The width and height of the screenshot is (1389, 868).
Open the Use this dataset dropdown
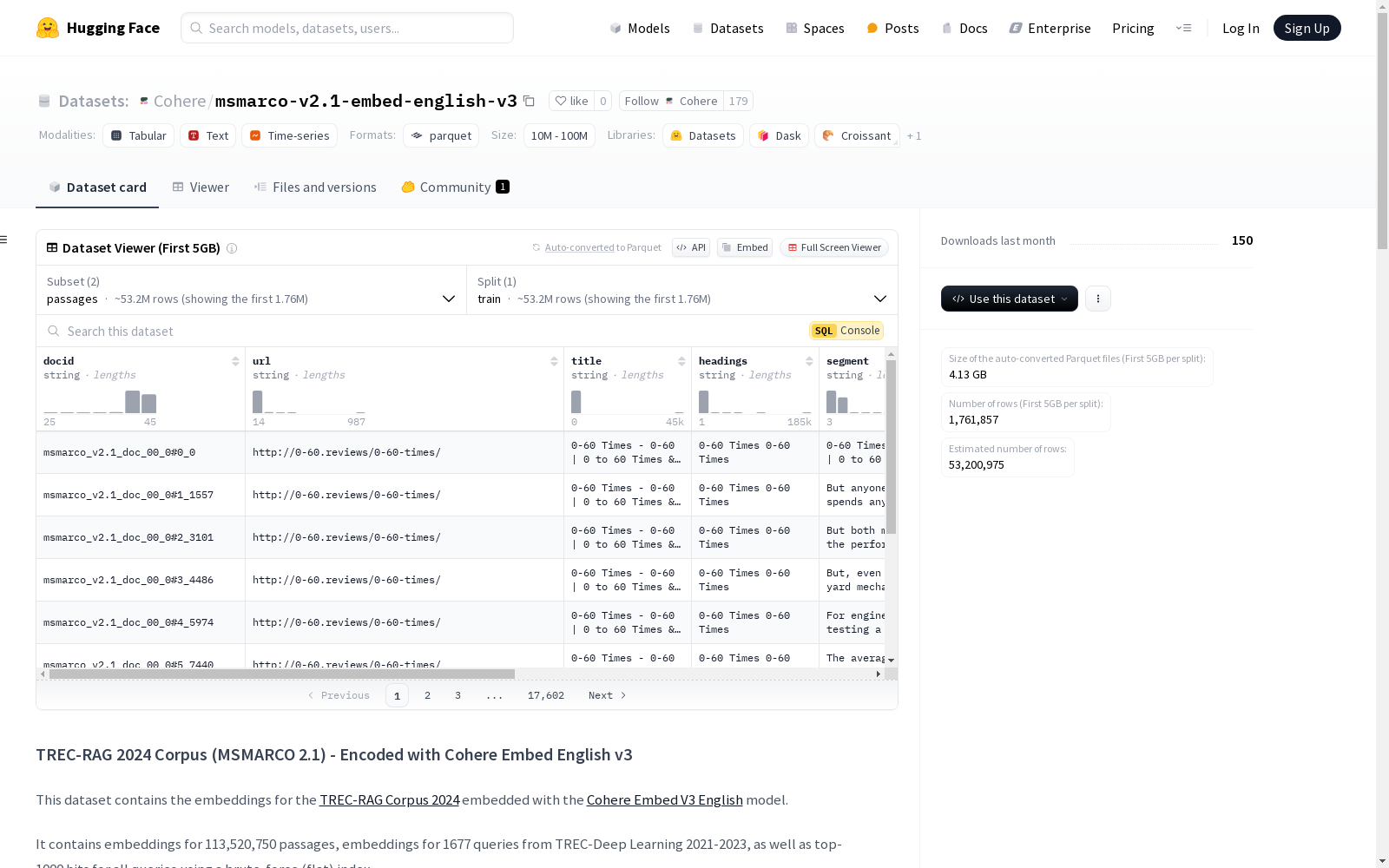tap(1010, 299)
